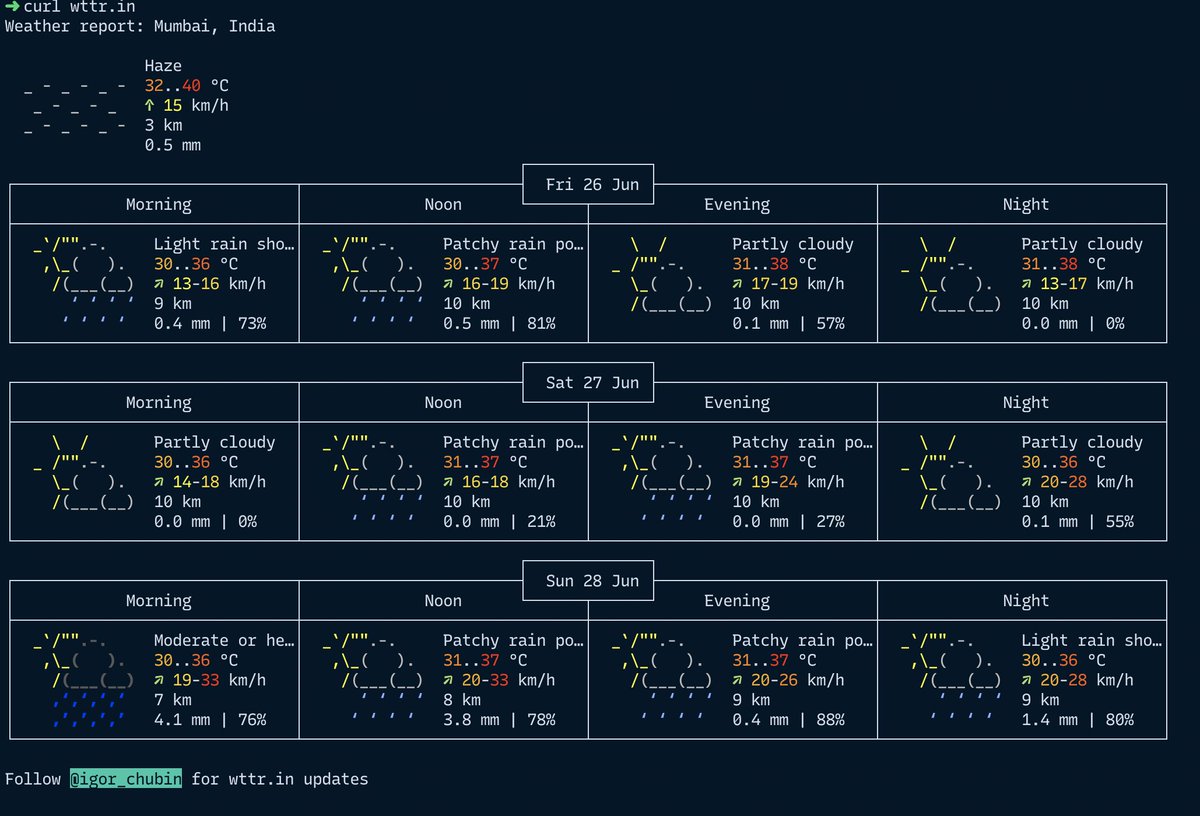Click the Haze ASCII icon for current weather
Image resolution: width=1200 pixels, height=816 pixels.
point(76,106)
